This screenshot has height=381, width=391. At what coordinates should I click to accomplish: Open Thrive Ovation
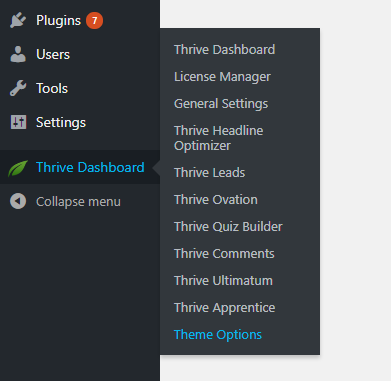pyautogui.click(x=216, y=200)
